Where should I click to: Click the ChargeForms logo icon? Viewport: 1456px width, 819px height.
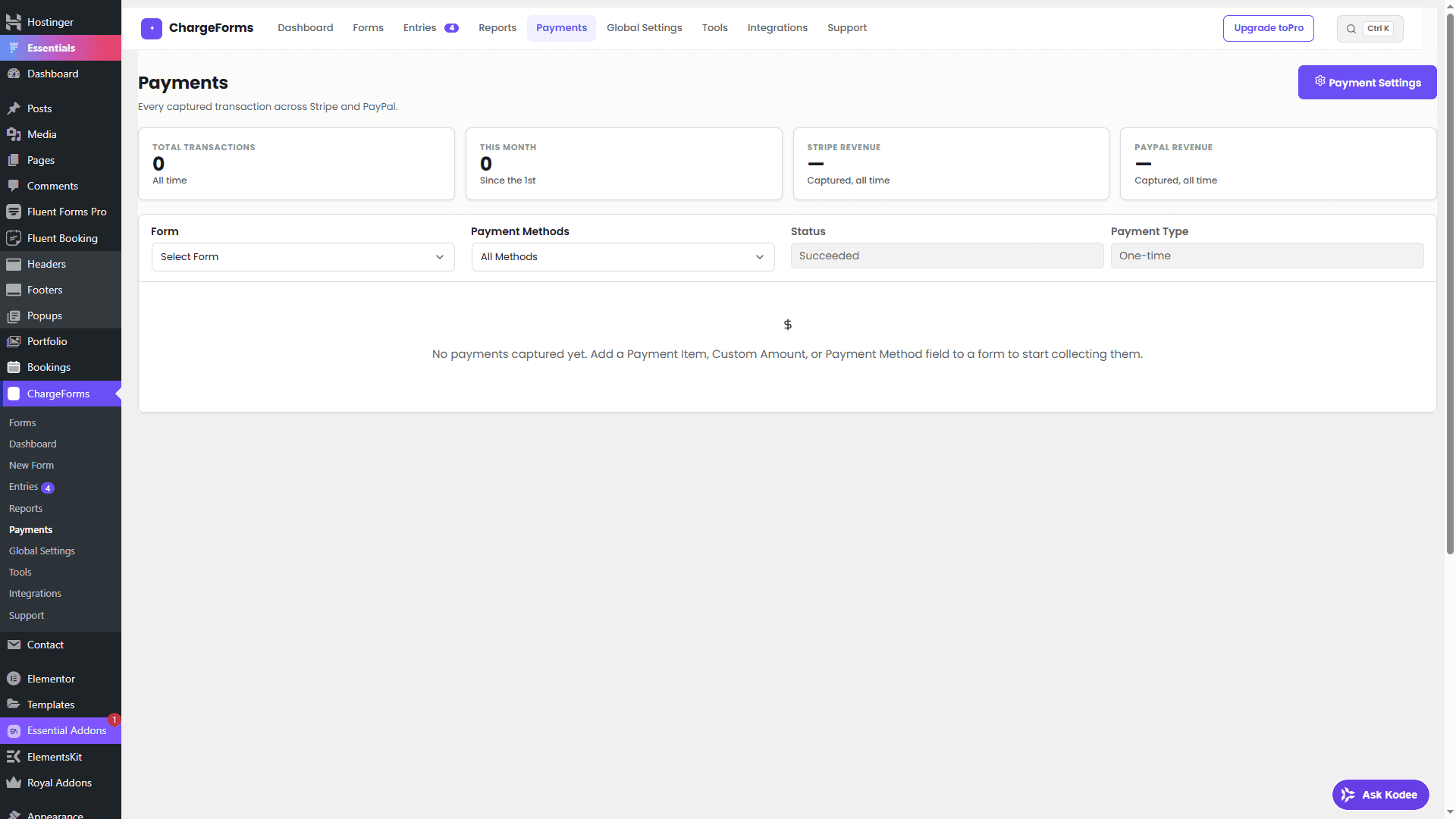click(x=152, y=29)
